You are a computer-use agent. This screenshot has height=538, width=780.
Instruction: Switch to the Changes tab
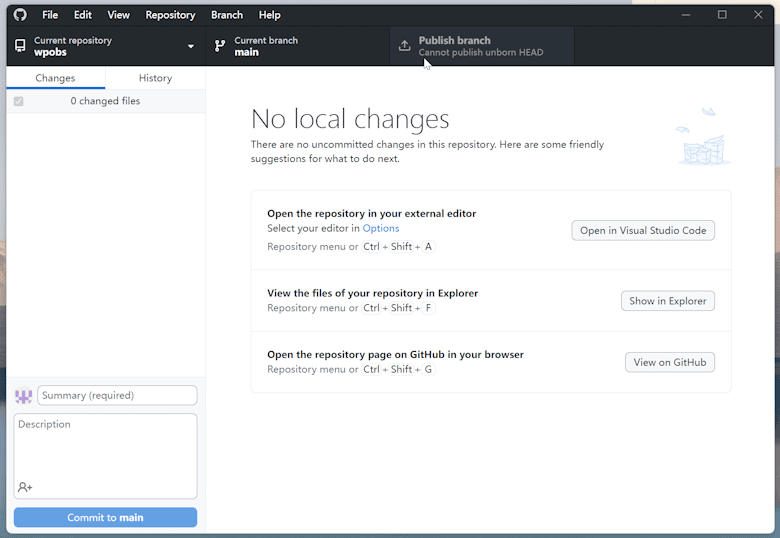[55, 78]
